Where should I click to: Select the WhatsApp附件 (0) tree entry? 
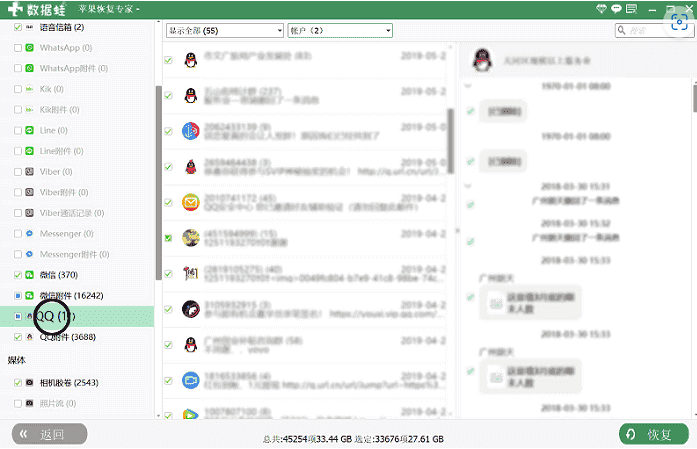74,68
